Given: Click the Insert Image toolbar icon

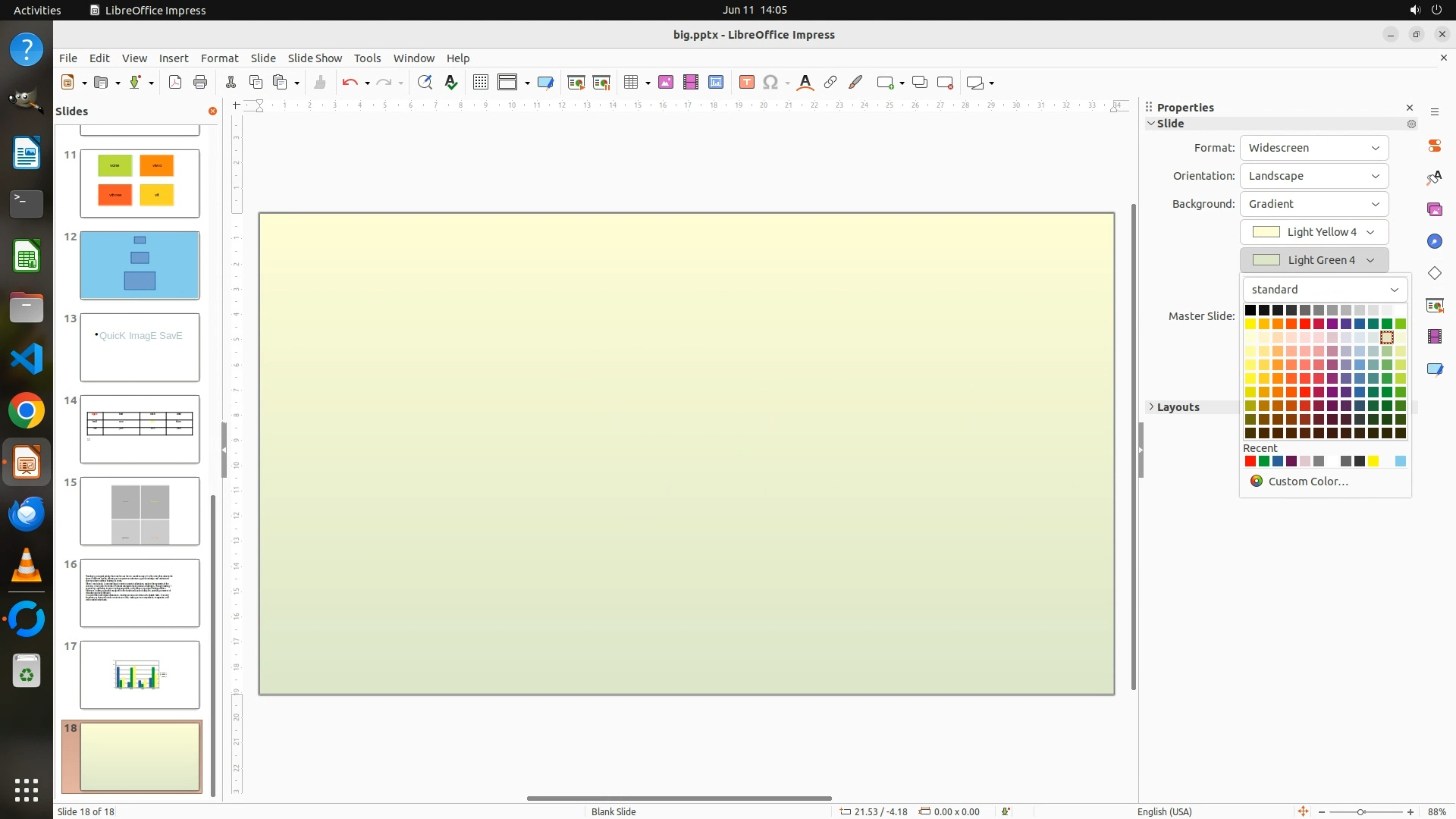Looking at the screenshot, I should tap(666, 83).
